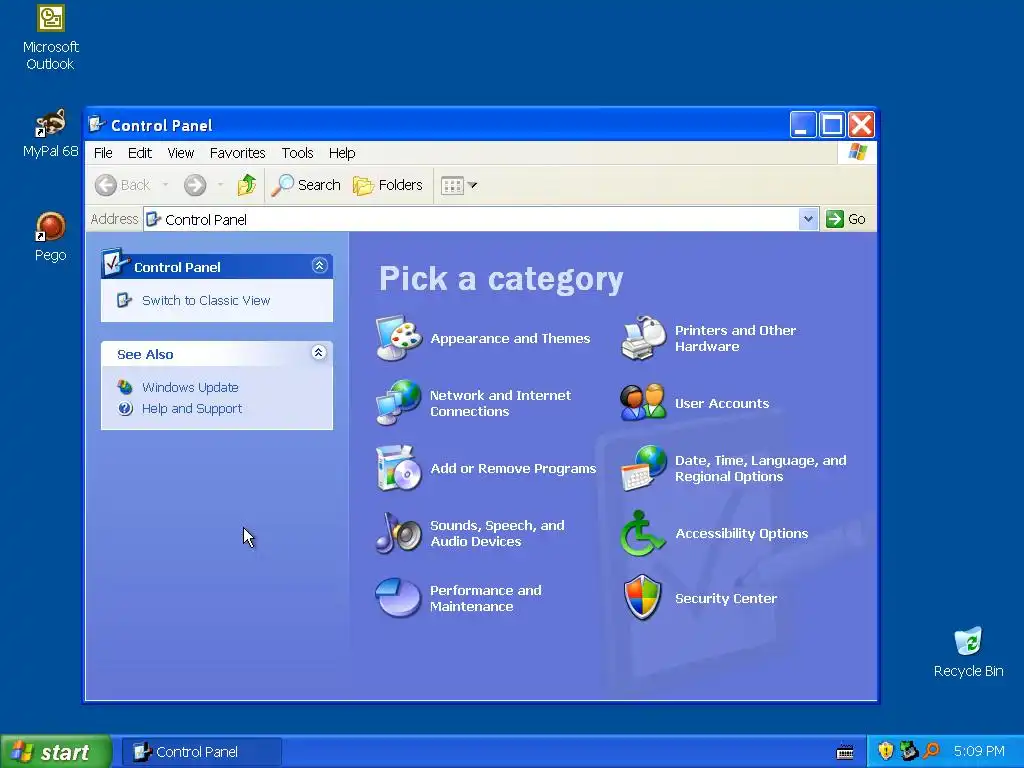The width and height of the screenshot is (1024, 768).
Task: Collapse the See Also panel
Action: click(319, 353)
